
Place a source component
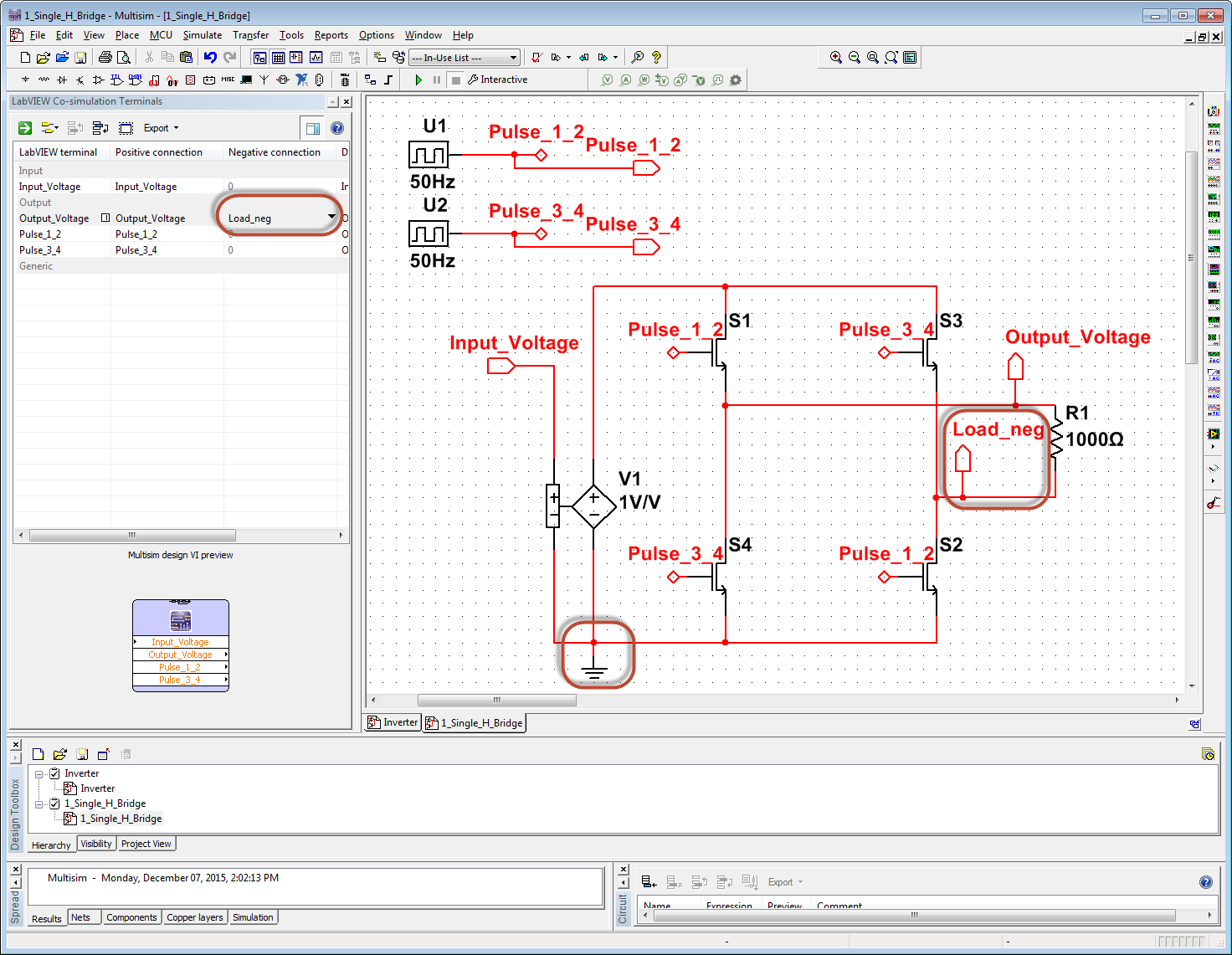[x=25, y=80]
